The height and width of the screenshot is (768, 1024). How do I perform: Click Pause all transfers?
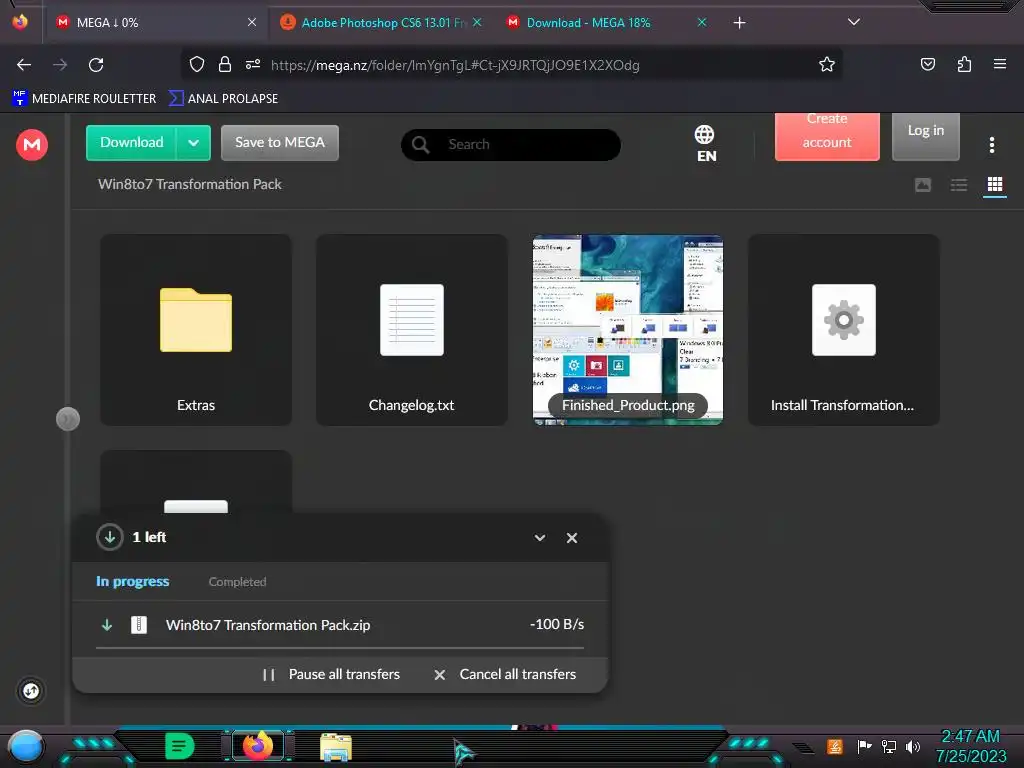pyautogui.click(x=331, y=675)
